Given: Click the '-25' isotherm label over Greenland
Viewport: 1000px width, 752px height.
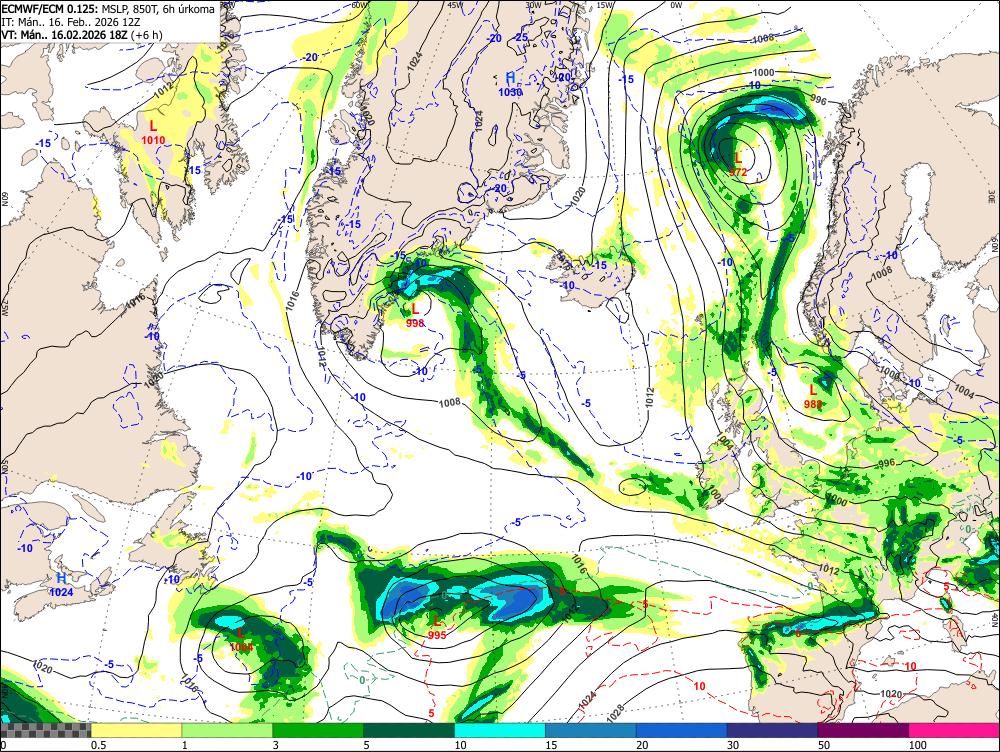Looking at the screenshot, I should (521, 38).
